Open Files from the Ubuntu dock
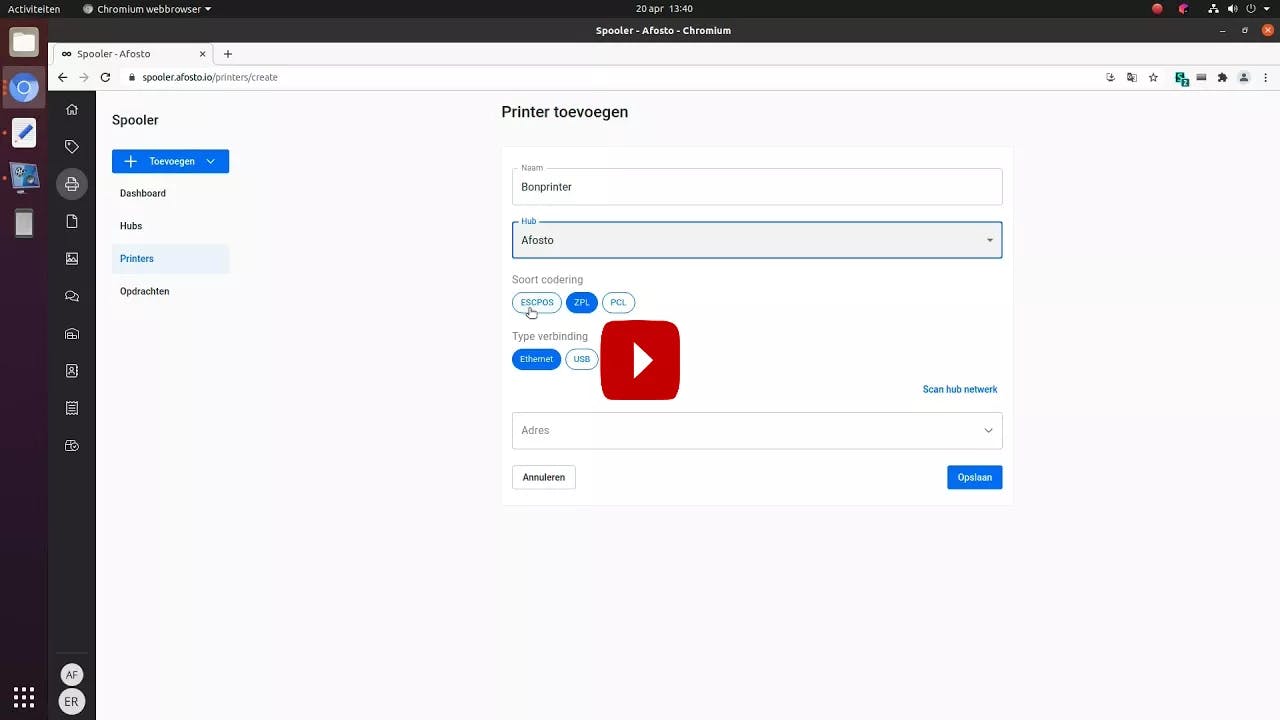 [x=24, y=42]
